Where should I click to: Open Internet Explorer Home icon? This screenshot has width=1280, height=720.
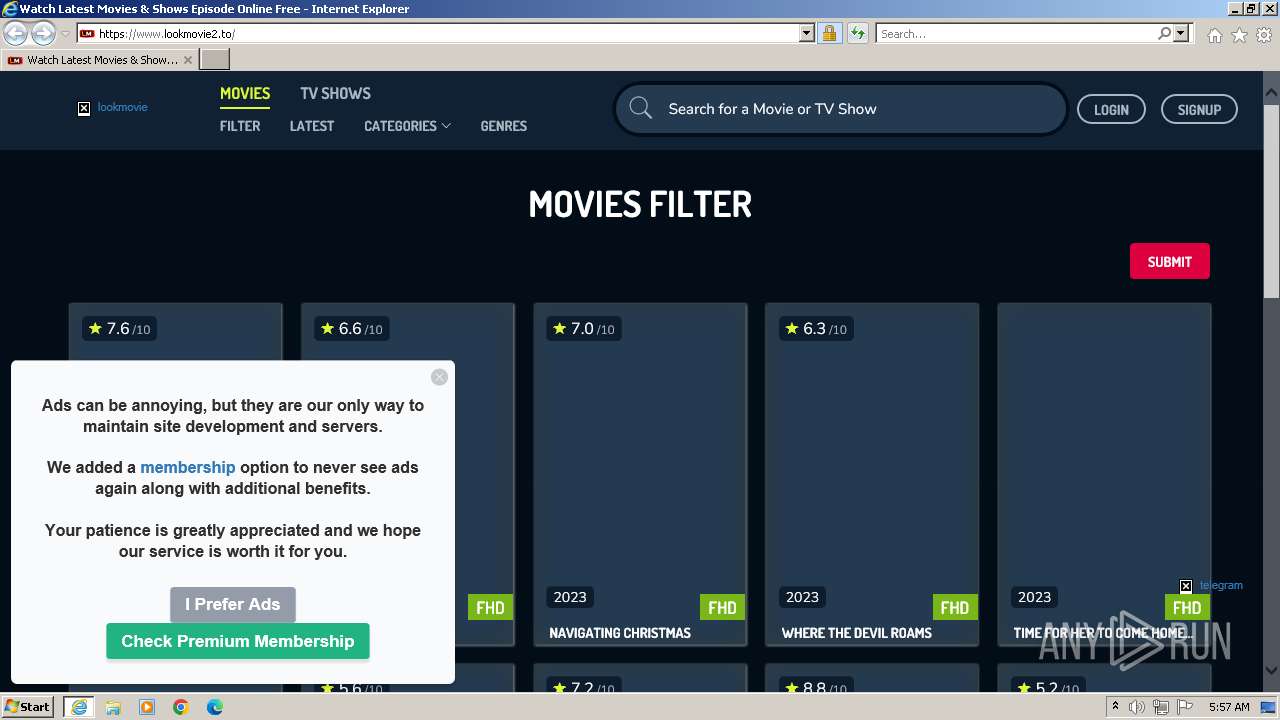click(x=1214, y=35)
